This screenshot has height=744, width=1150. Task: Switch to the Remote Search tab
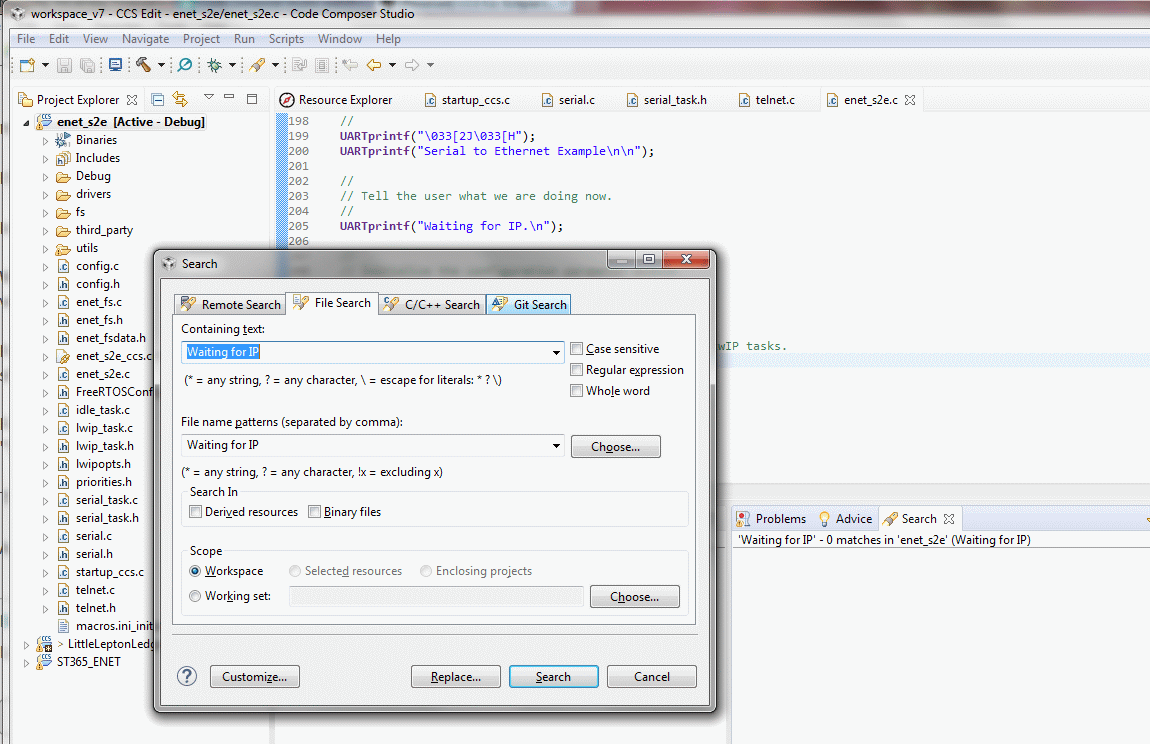click(230, 304)
